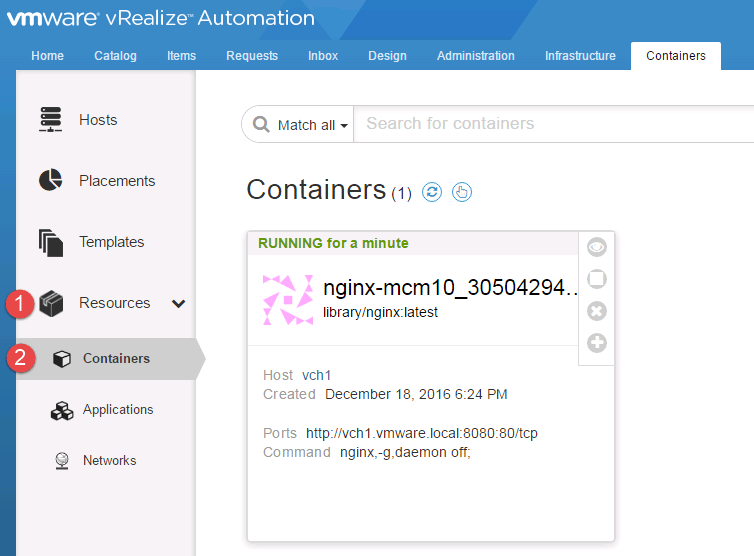Toggle container details eye icon
The width and height of the screenshot is (754, 556).
(x=597, y=247)
